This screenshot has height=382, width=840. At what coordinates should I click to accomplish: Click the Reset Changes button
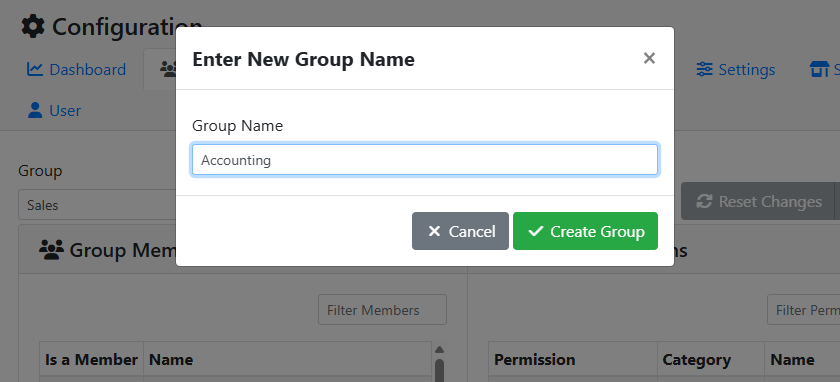click(758, 201)
